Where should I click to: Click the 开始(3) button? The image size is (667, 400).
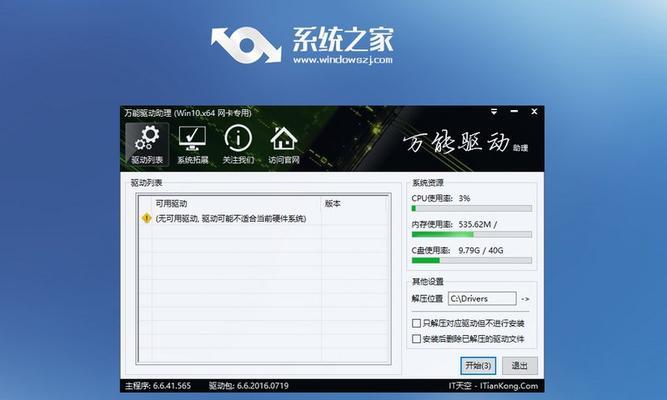coord(478,366)
